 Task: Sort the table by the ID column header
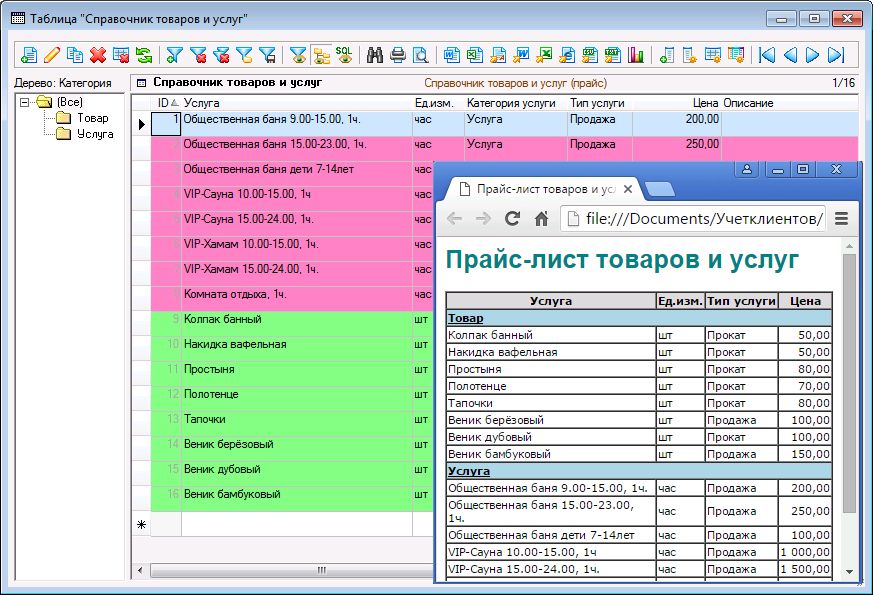(166, 103)
